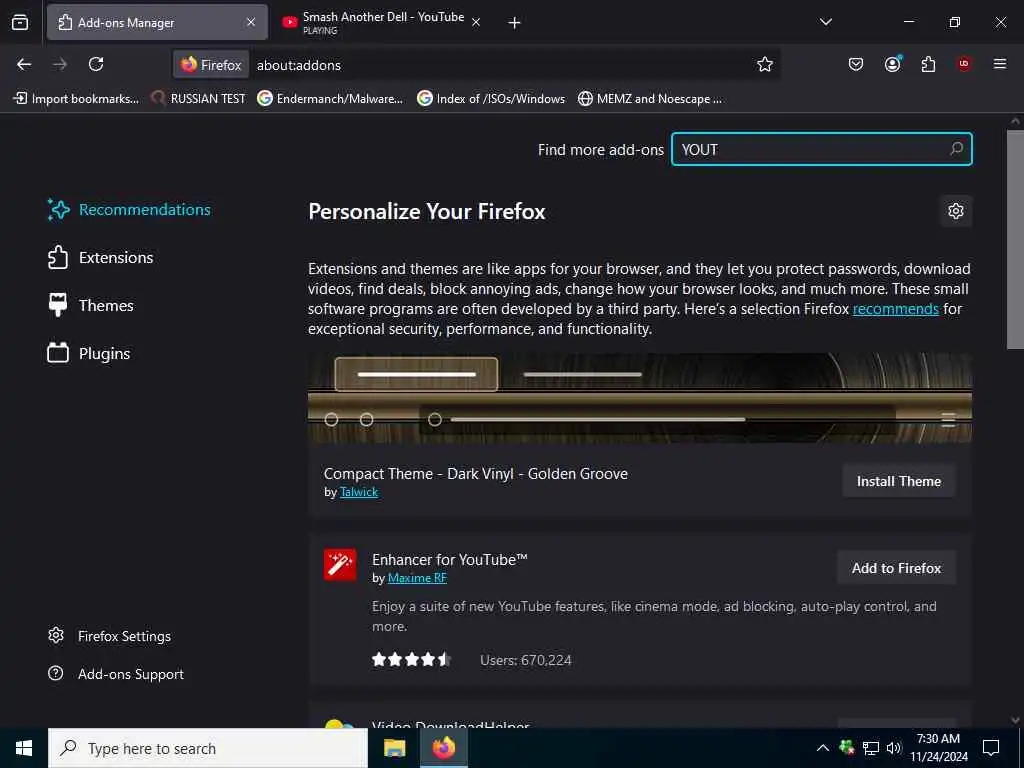The image size is (1024, 768).
Task: Open the Extensions toolbar panel
Action: coord(928,64)
